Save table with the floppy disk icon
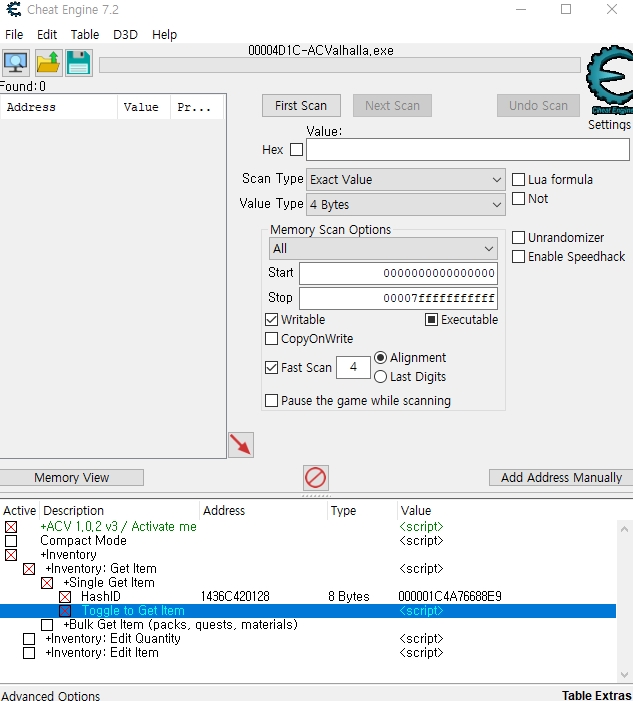This screenshot has width=633, height=701. pyautogui.click(x=79, y=63)
